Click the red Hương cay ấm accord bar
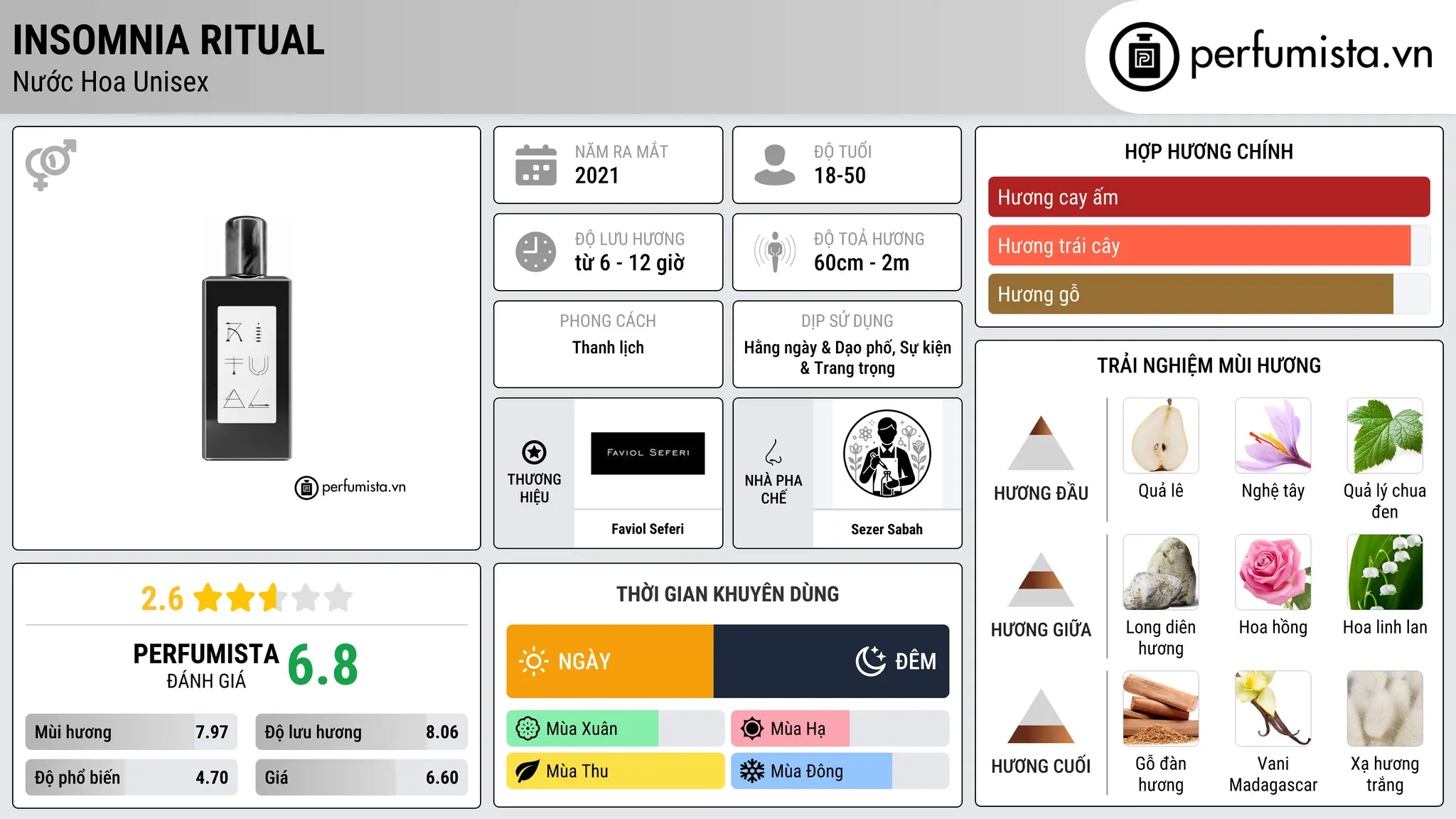The image size is (1456, 819). click(1209, 197)
